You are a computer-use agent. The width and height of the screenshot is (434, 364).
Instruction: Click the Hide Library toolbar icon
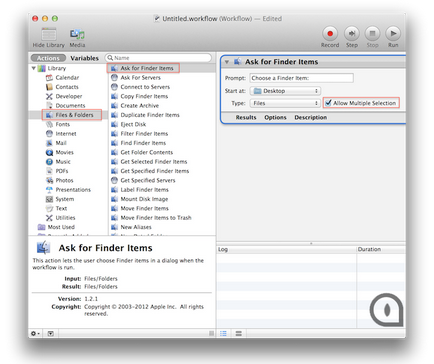(49, 34)
